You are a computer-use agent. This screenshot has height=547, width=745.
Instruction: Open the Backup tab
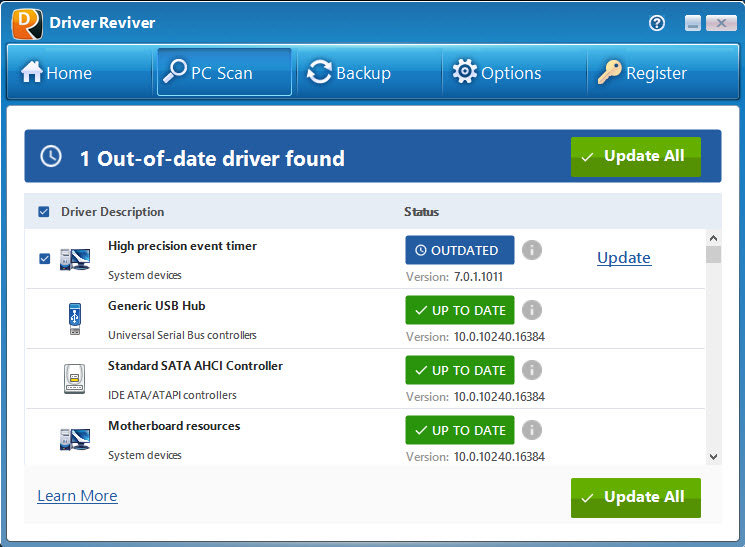point(370,73)
